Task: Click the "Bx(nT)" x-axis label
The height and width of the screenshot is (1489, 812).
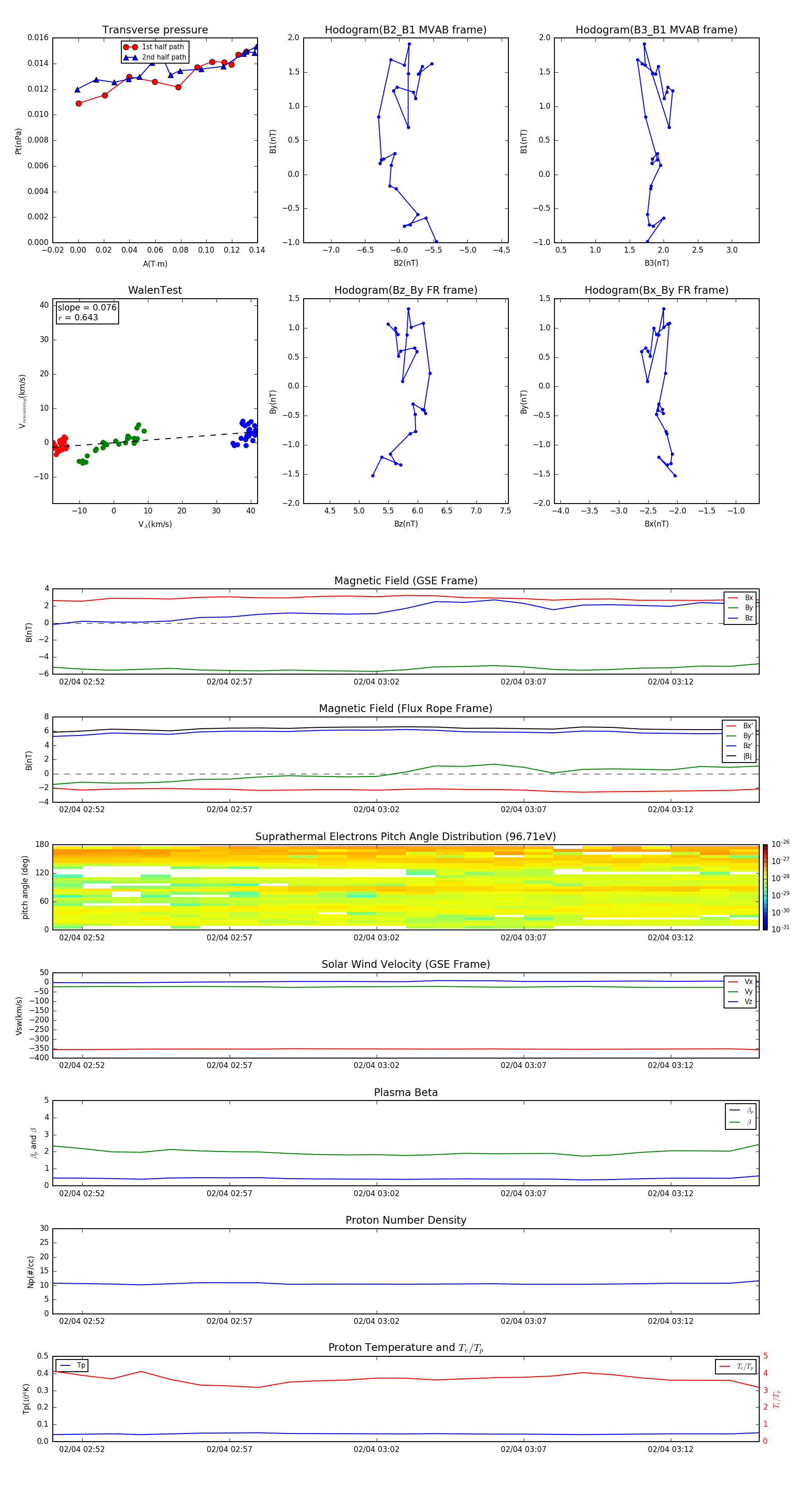Action: [x=656, y=524]
